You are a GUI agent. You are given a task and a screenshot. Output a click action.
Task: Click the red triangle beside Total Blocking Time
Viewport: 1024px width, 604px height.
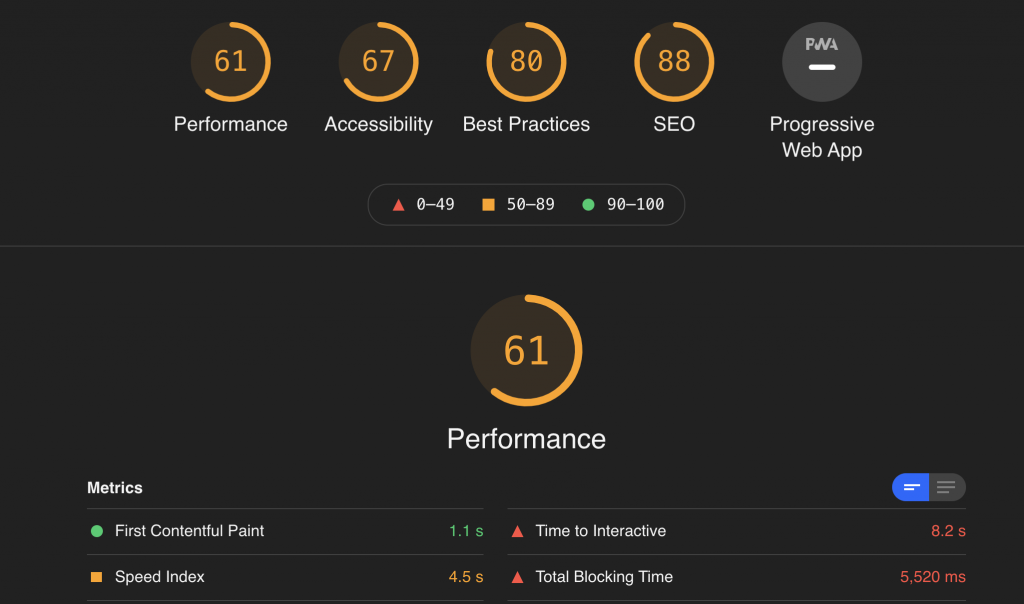(517, 577)
